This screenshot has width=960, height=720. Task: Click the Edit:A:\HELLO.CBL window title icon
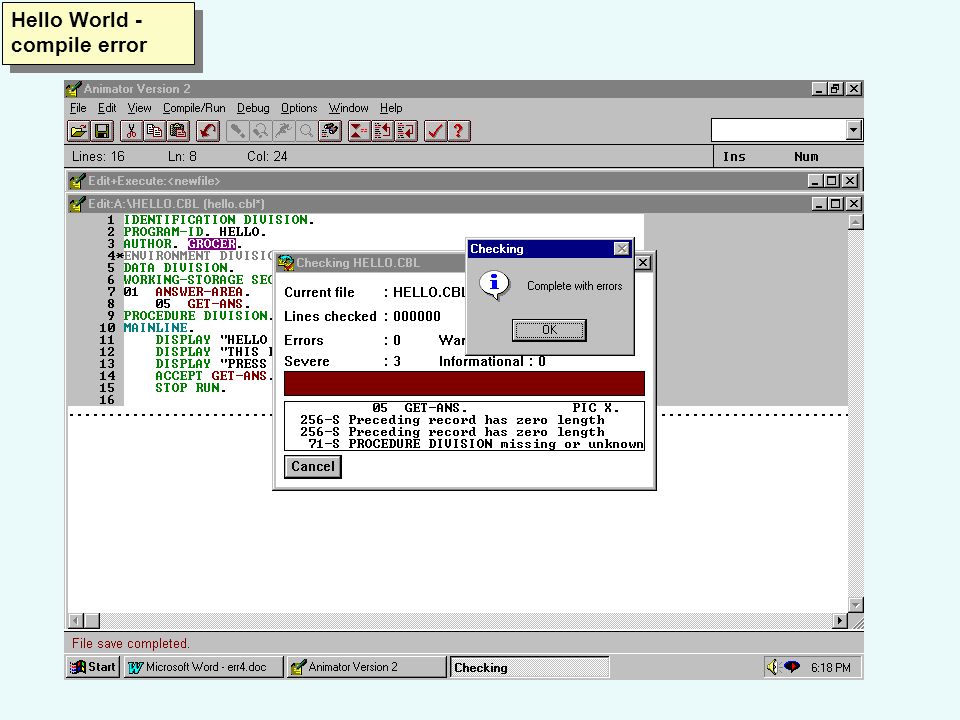pos(77,204)
